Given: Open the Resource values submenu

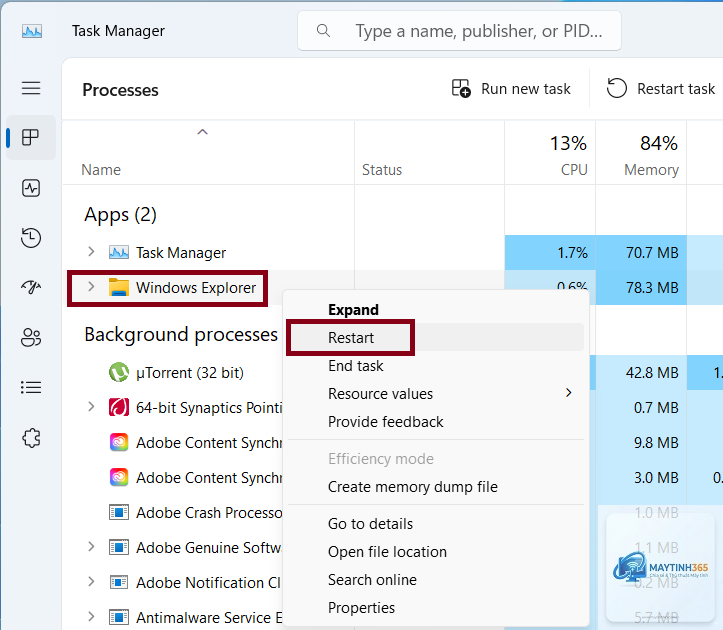Looking at the screenshot, I should (436, 393).
